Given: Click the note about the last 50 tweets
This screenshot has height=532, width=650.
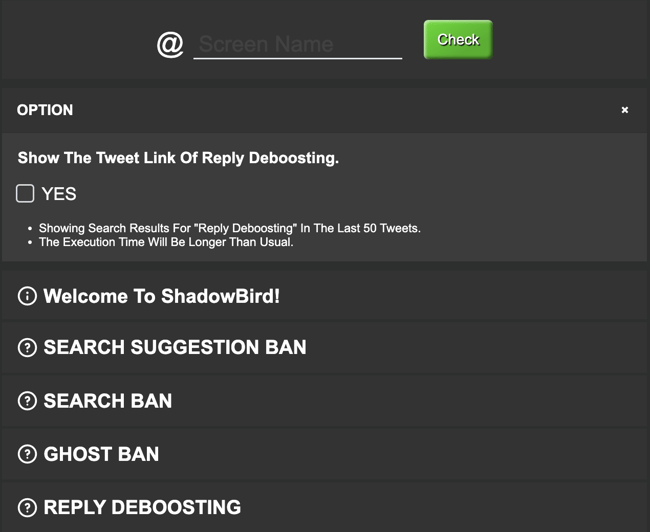Looking at the screenshot, I should coord(230,228).
